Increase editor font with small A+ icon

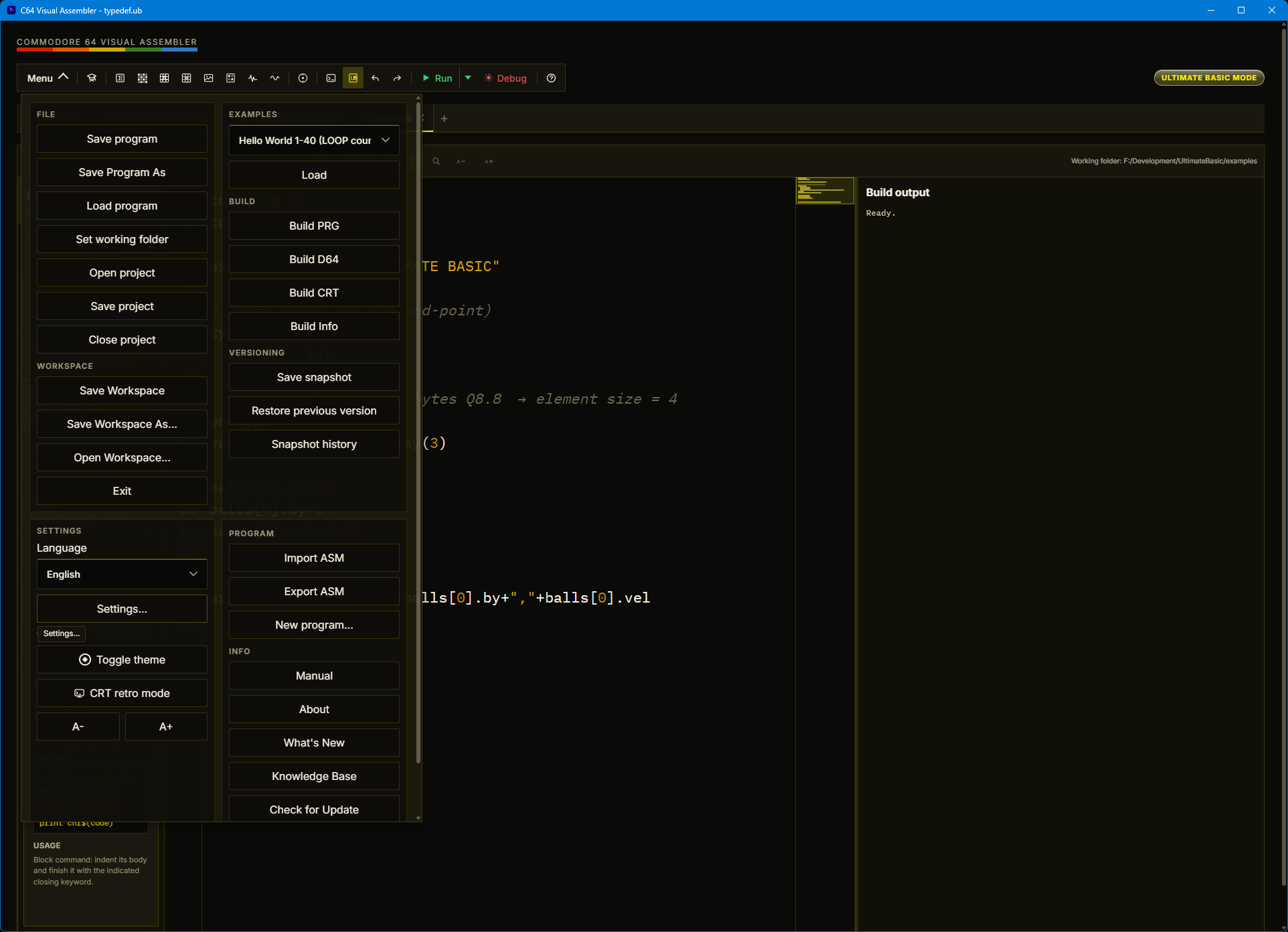tap(489, 161)
